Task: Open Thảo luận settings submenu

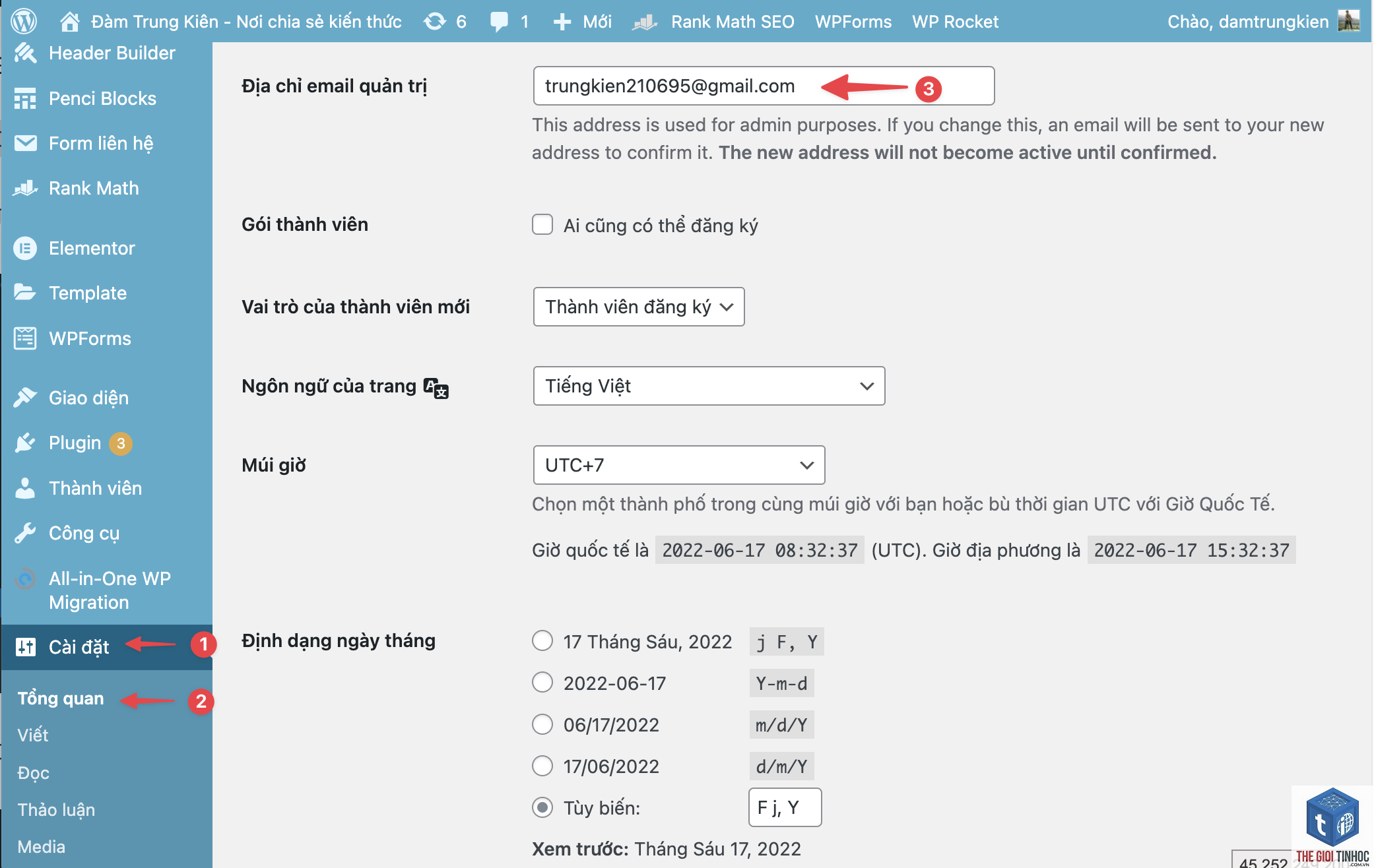Action: (56, 810)
